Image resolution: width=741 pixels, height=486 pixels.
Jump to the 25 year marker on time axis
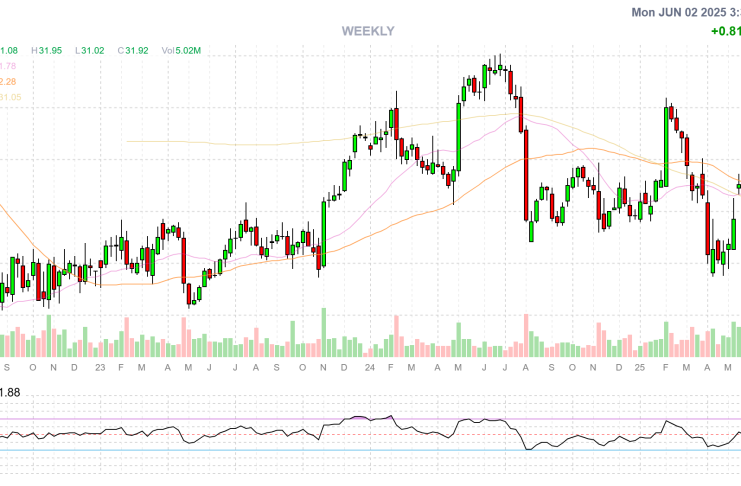click(636, 368)
